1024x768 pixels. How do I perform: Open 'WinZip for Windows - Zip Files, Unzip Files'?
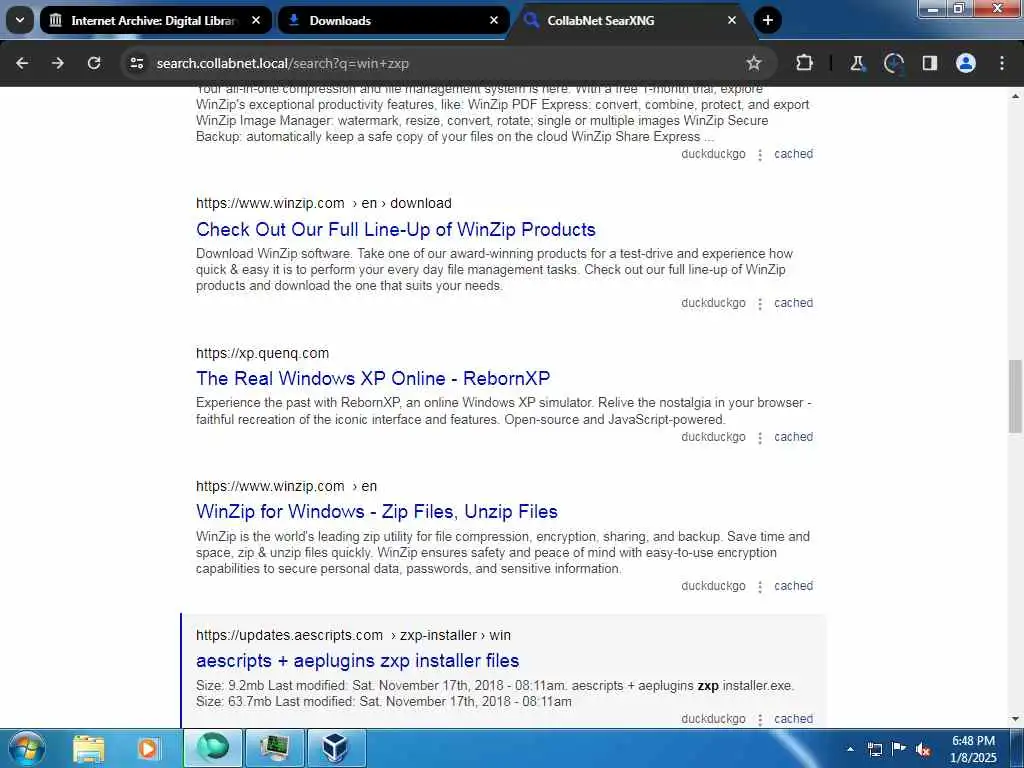coord(377,512)
